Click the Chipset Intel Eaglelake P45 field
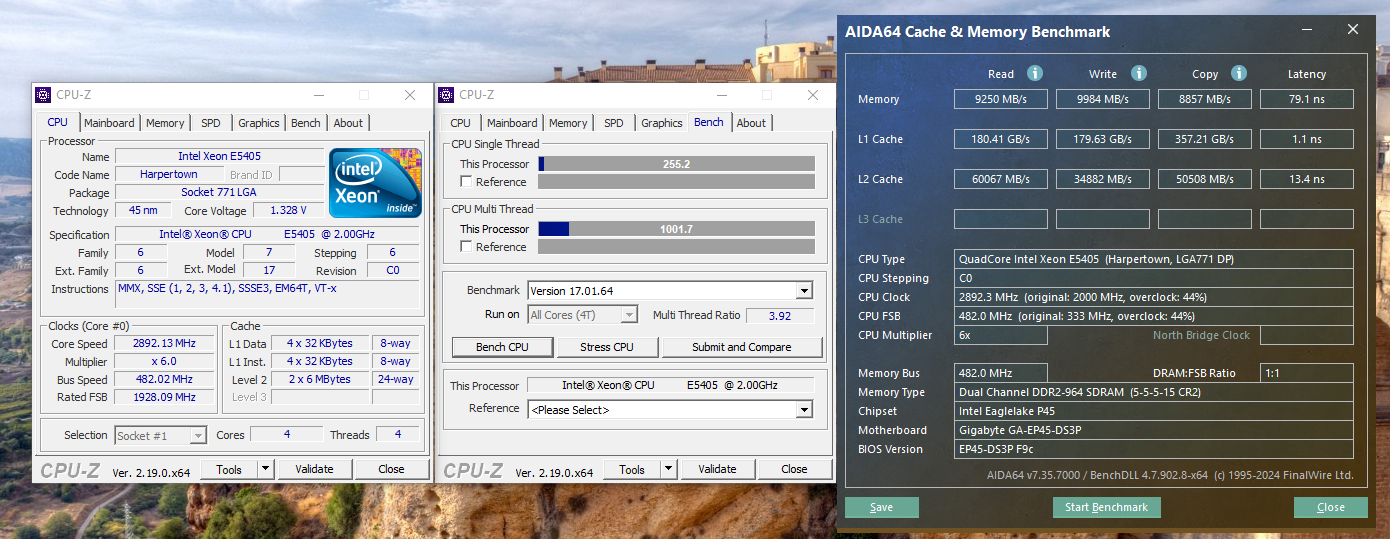The image size is (1390, 539). click(1154, 411)
